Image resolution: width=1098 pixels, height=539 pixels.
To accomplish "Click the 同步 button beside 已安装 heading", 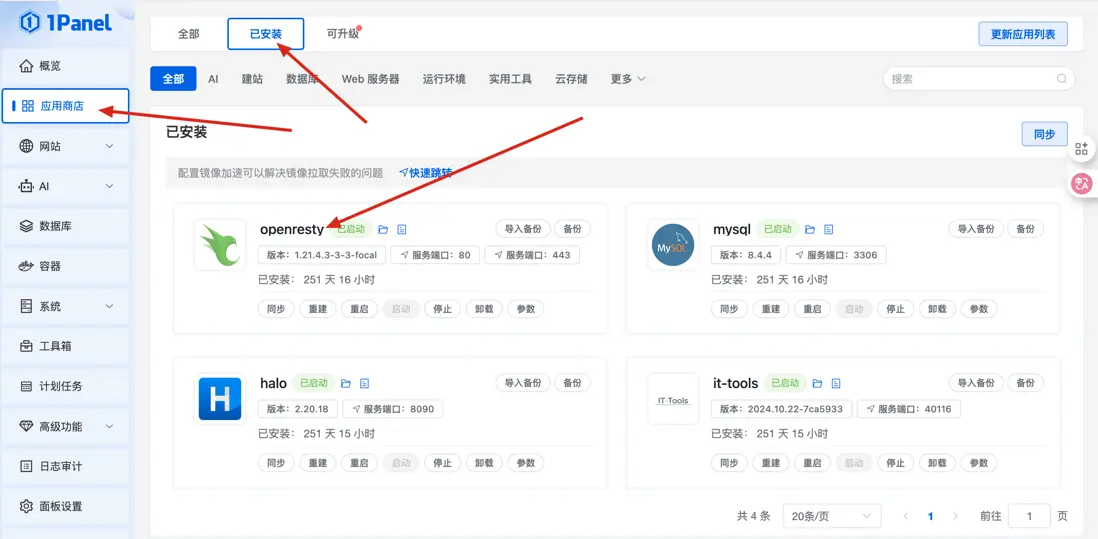I will [x=1044, y=134].
